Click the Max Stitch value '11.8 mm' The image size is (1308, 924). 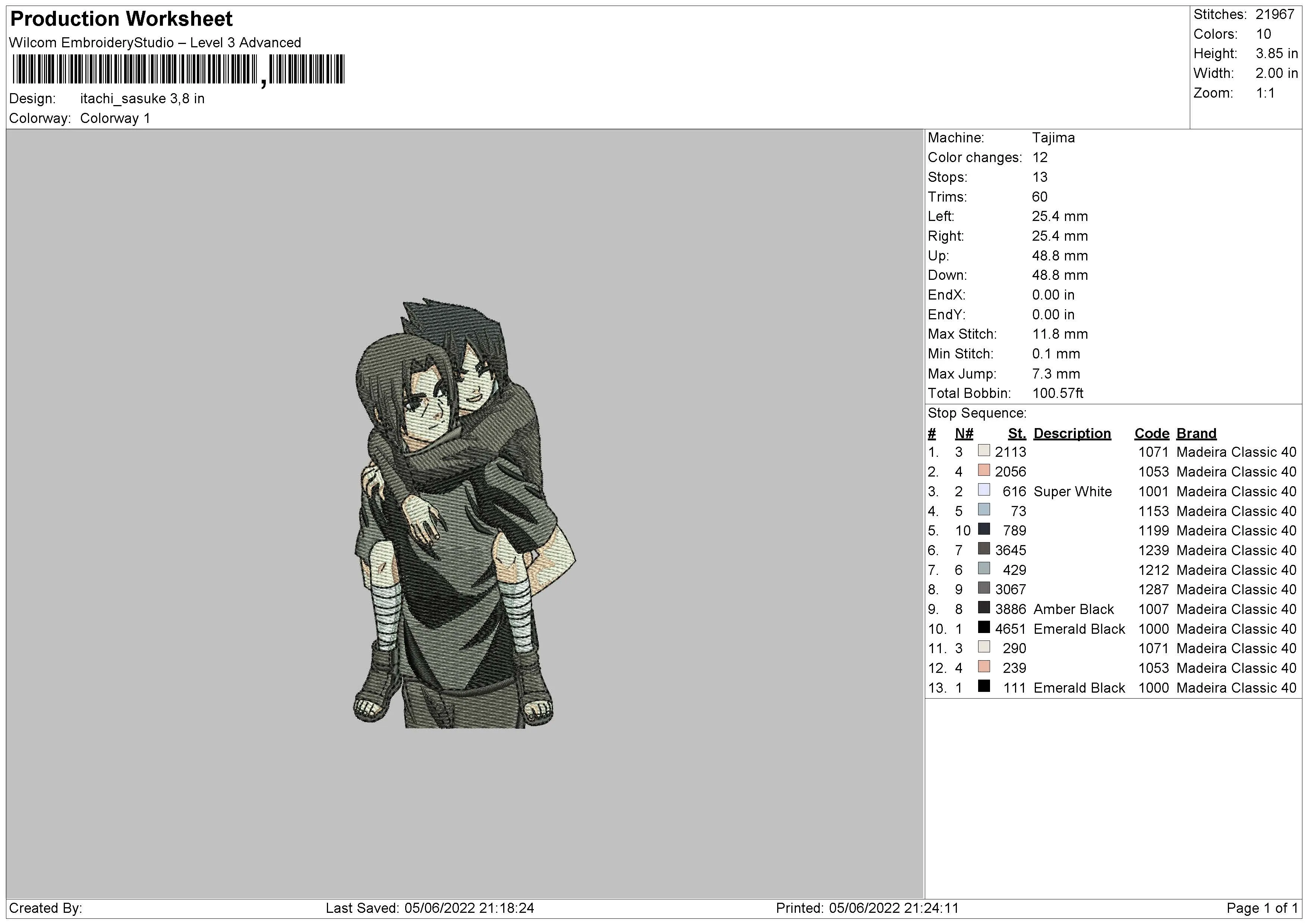tap(1060, 334)
